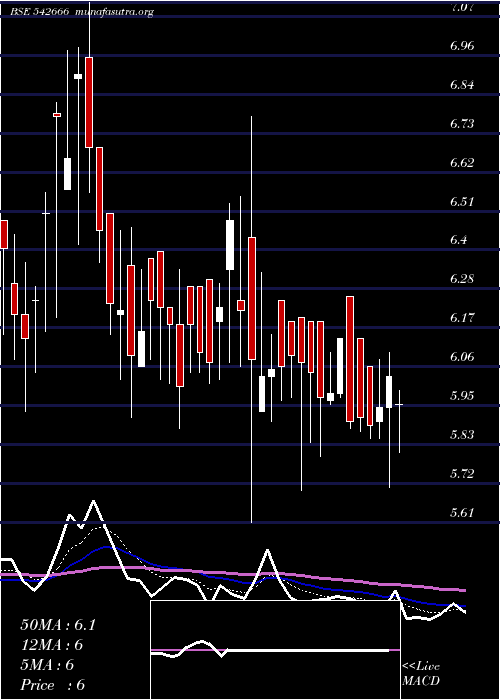
Task: Click the 7.07 price axis label
Action: click(462, 7)
